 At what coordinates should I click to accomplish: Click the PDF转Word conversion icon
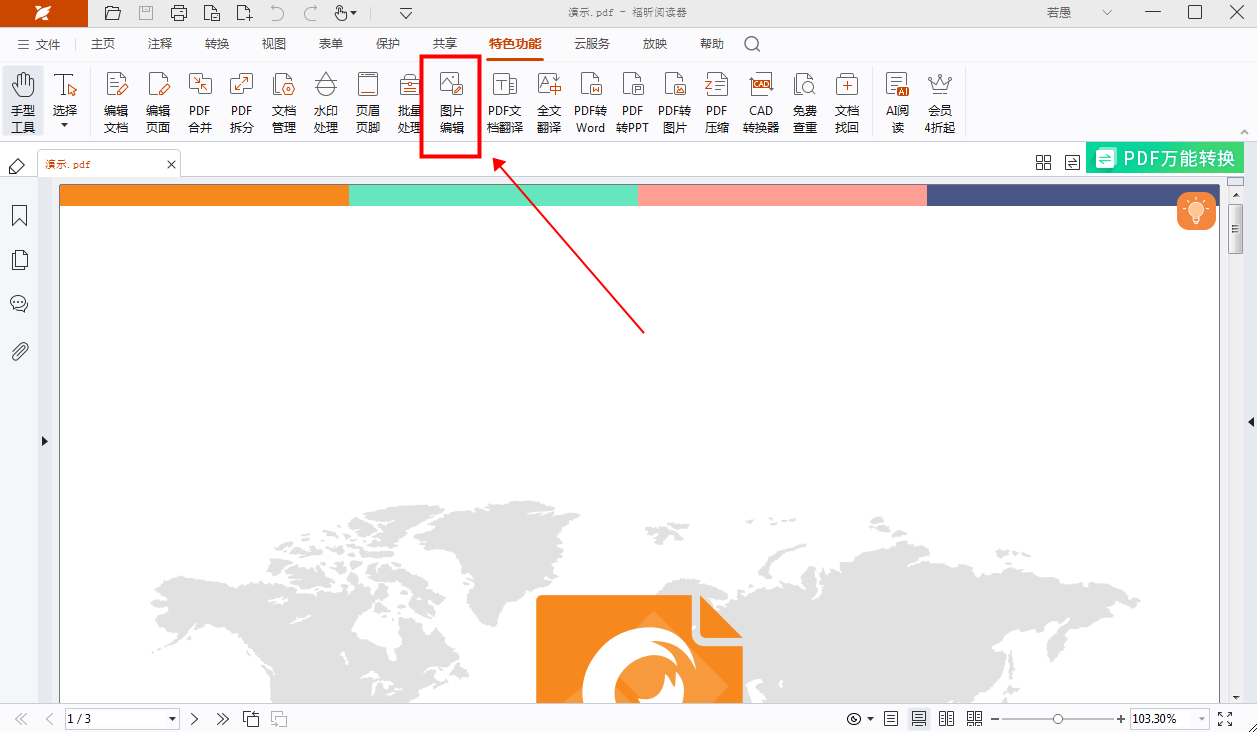click(x=590, y=103)
